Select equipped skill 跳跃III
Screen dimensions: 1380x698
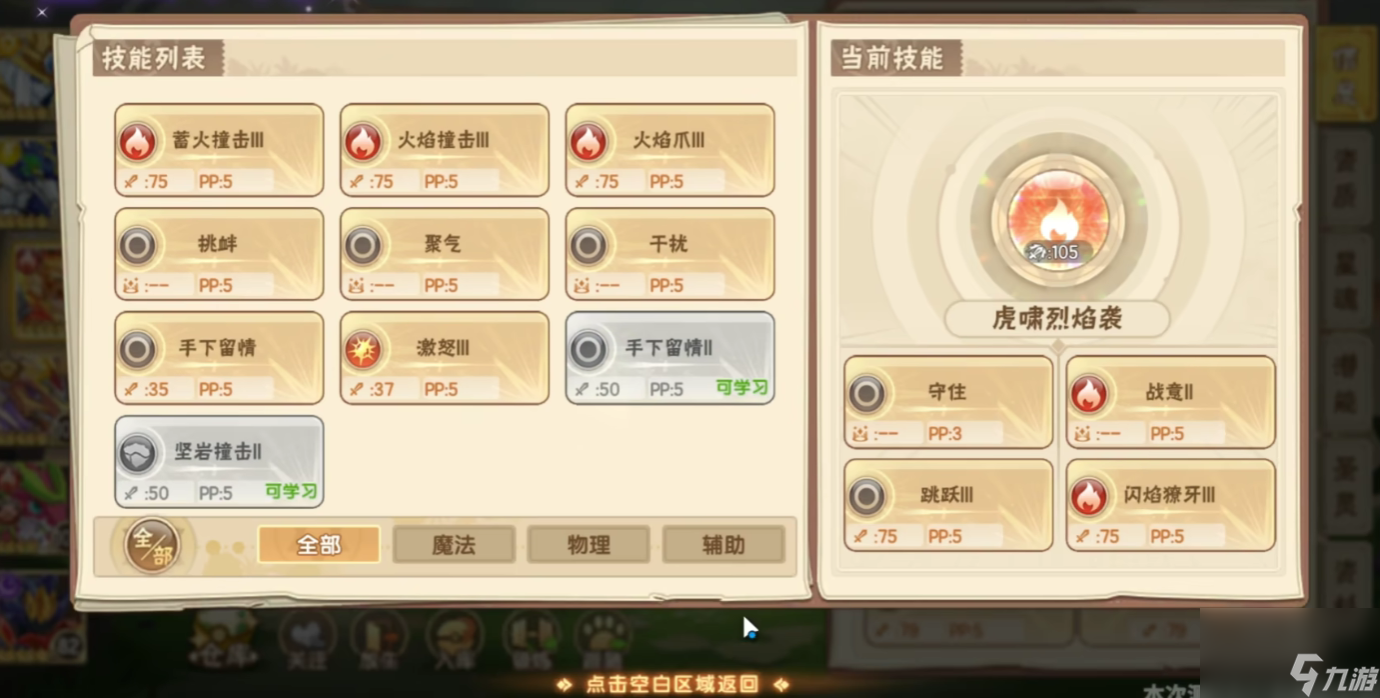coord(949,505)
